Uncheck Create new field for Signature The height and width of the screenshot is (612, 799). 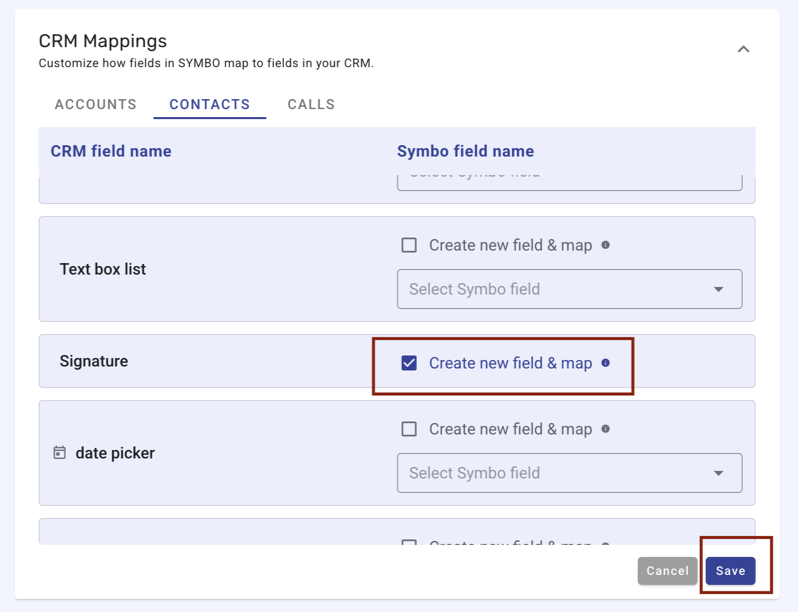pos(409,363)
